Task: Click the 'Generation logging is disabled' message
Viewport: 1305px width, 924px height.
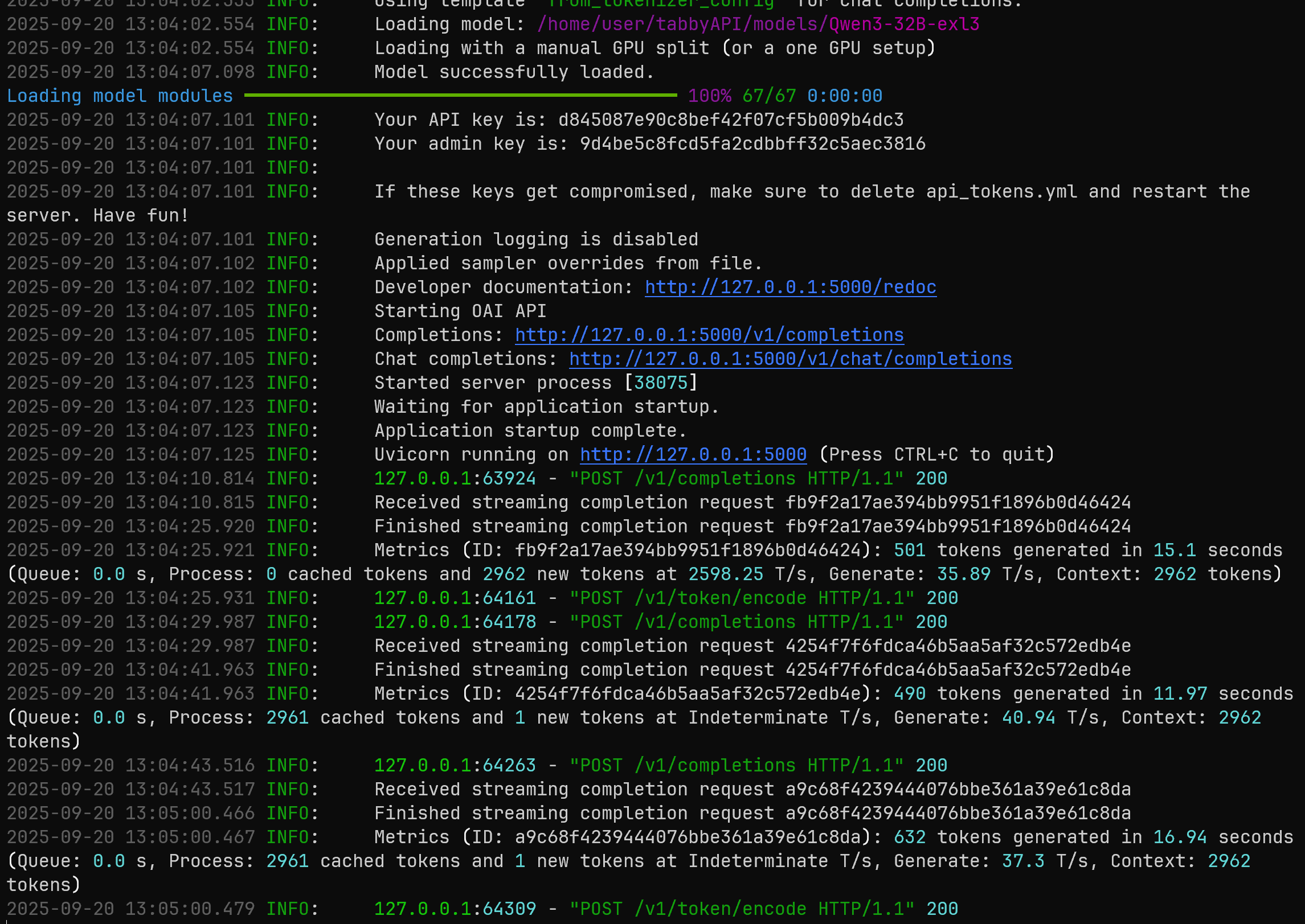Action: click(x=535, y=240)
